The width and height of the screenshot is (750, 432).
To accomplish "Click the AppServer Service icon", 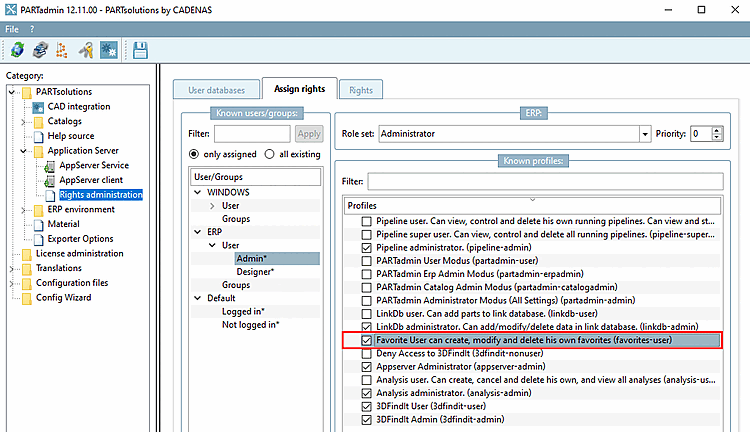I will [49, 166].
